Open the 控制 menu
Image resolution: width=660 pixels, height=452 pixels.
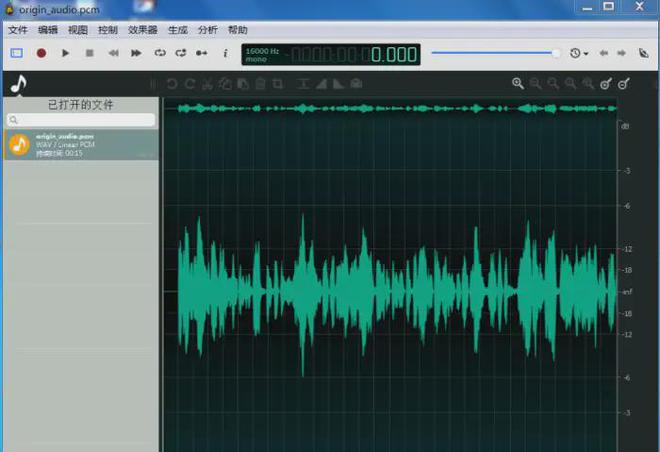(x=108, y=30)
